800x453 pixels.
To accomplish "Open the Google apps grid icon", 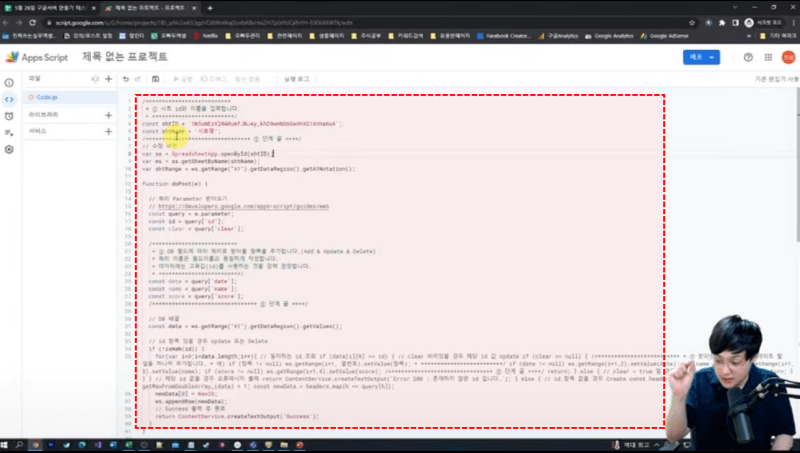I will click(768, 58).
